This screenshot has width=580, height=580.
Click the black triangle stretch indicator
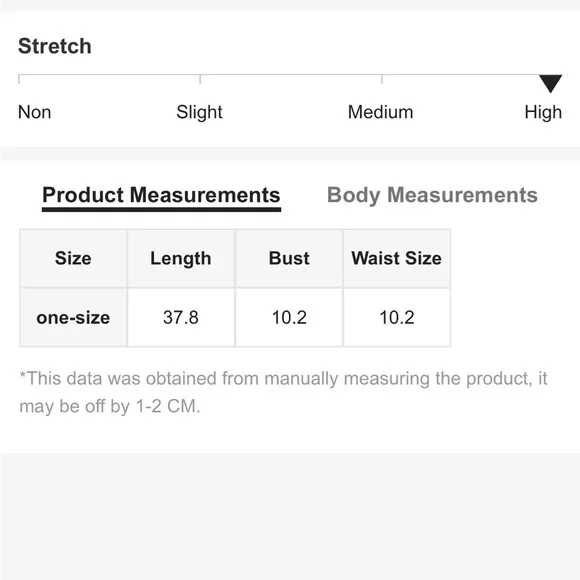(550, 84)
